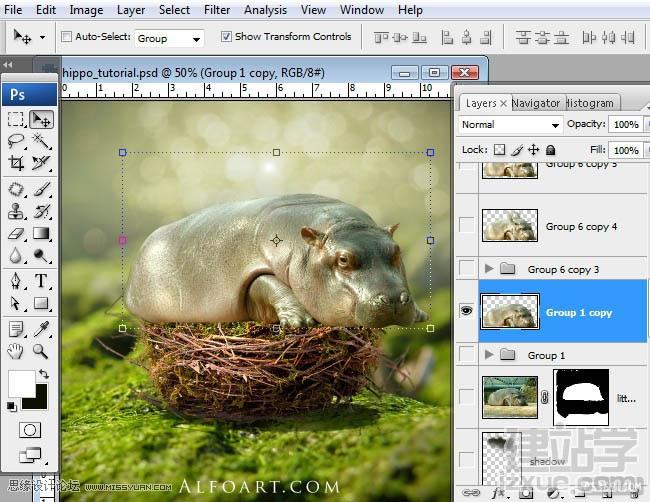The width and height of the screenshot is (650, 502).
Task: Change screen mode button in toolbox
Action: (31, 455)
